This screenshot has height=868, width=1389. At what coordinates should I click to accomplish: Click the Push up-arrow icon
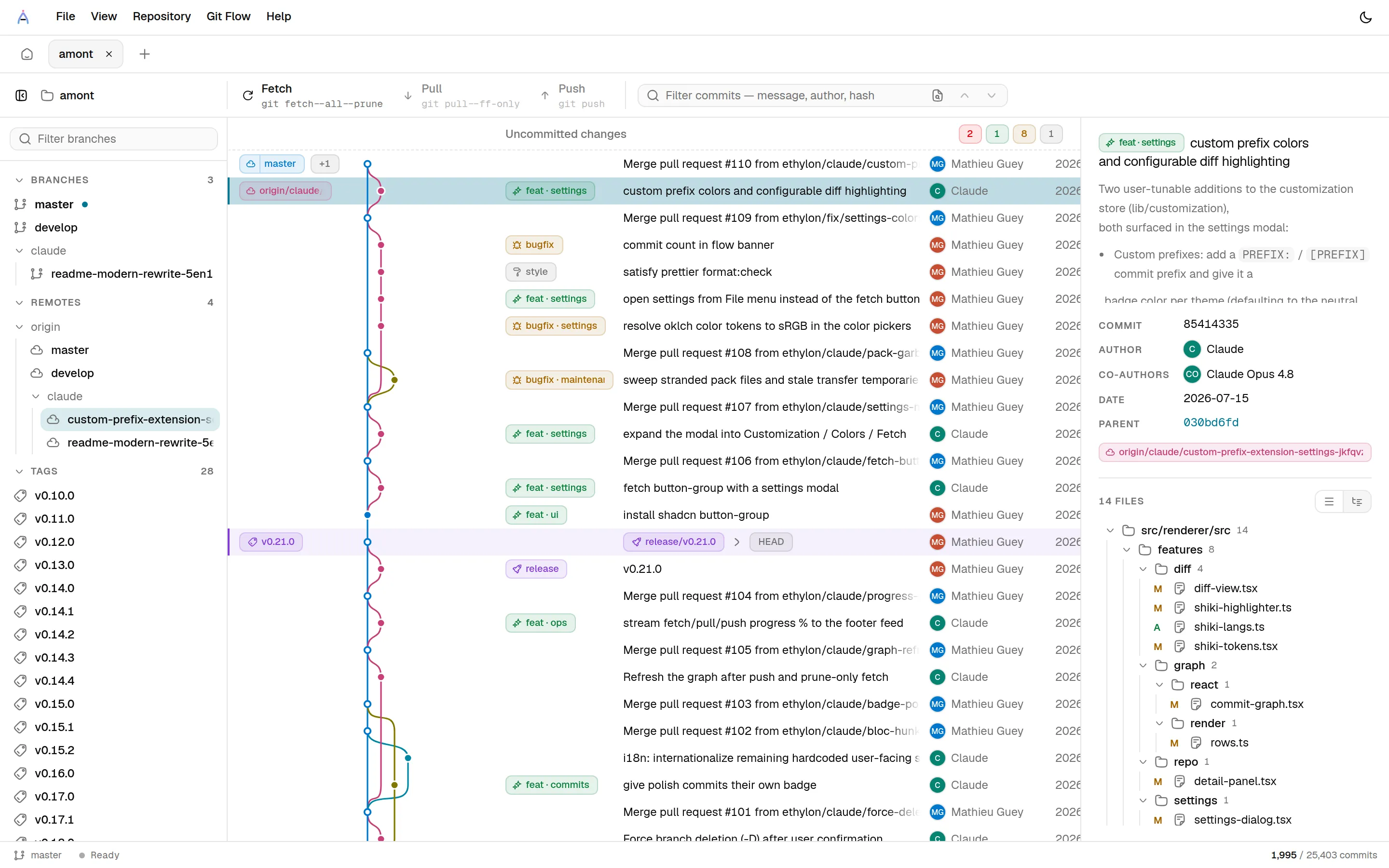pos(545,95)
